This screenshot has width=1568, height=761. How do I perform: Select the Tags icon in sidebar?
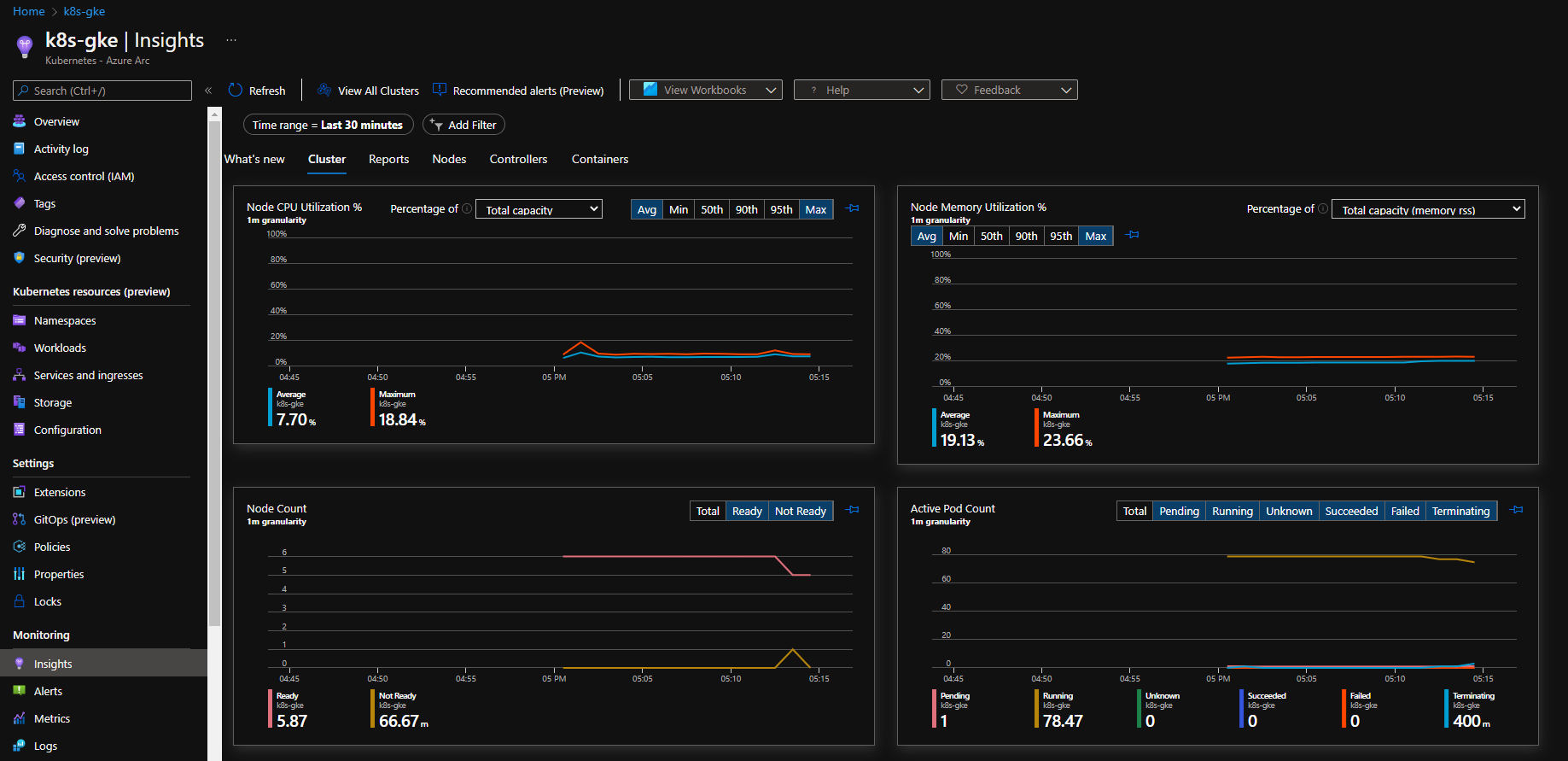point(19,203)
